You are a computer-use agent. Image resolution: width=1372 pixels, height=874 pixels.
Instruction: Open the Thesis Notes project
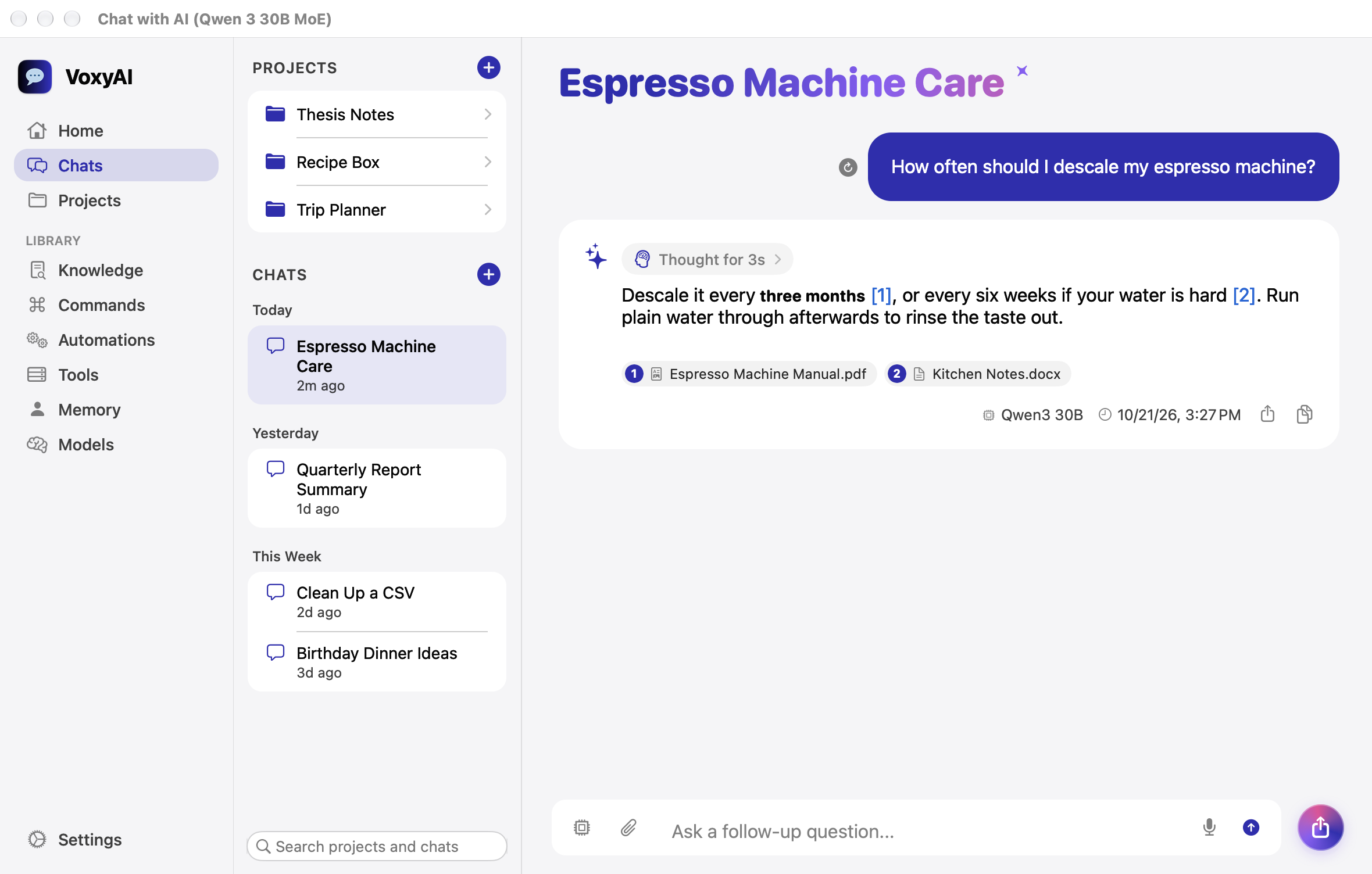coord(377,114)
